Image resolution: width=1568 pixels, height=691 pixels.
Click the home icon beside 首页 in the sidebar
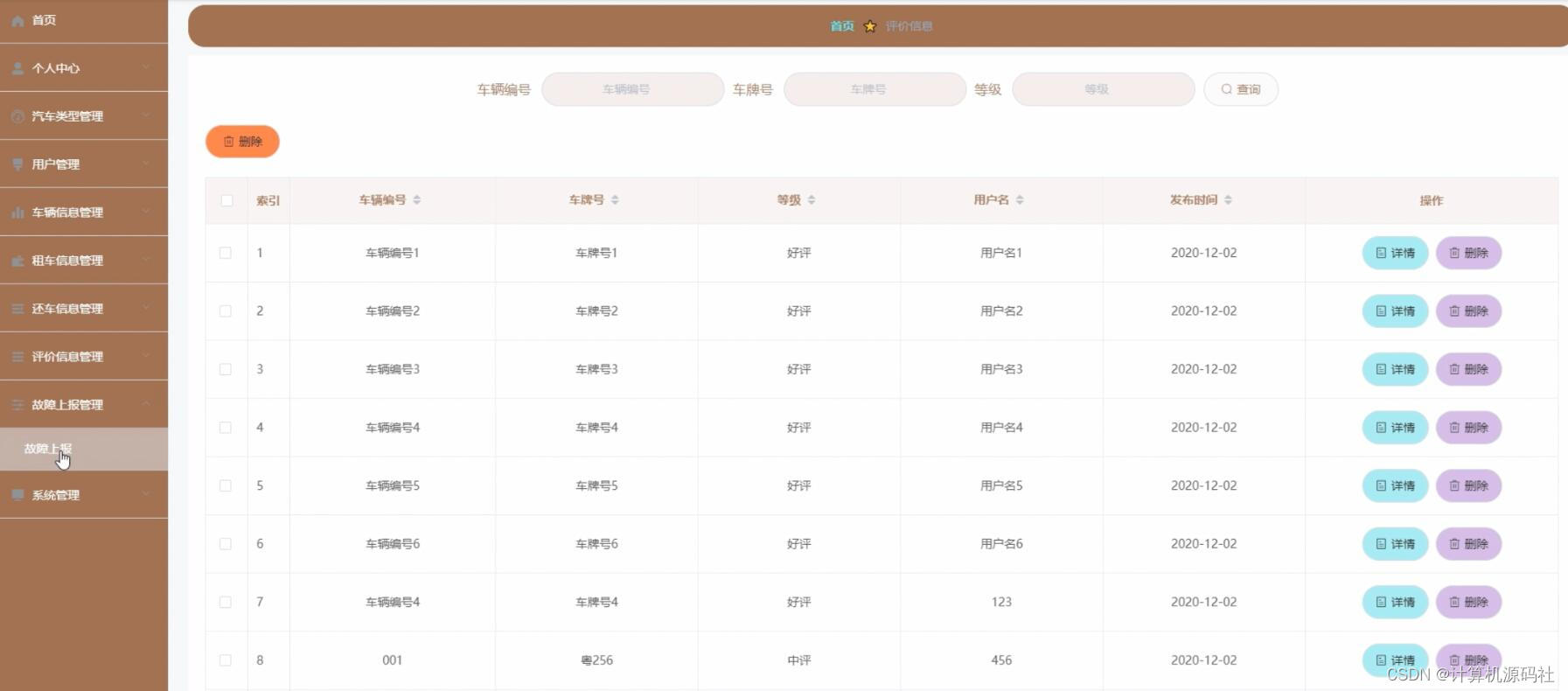coord(17,20)
